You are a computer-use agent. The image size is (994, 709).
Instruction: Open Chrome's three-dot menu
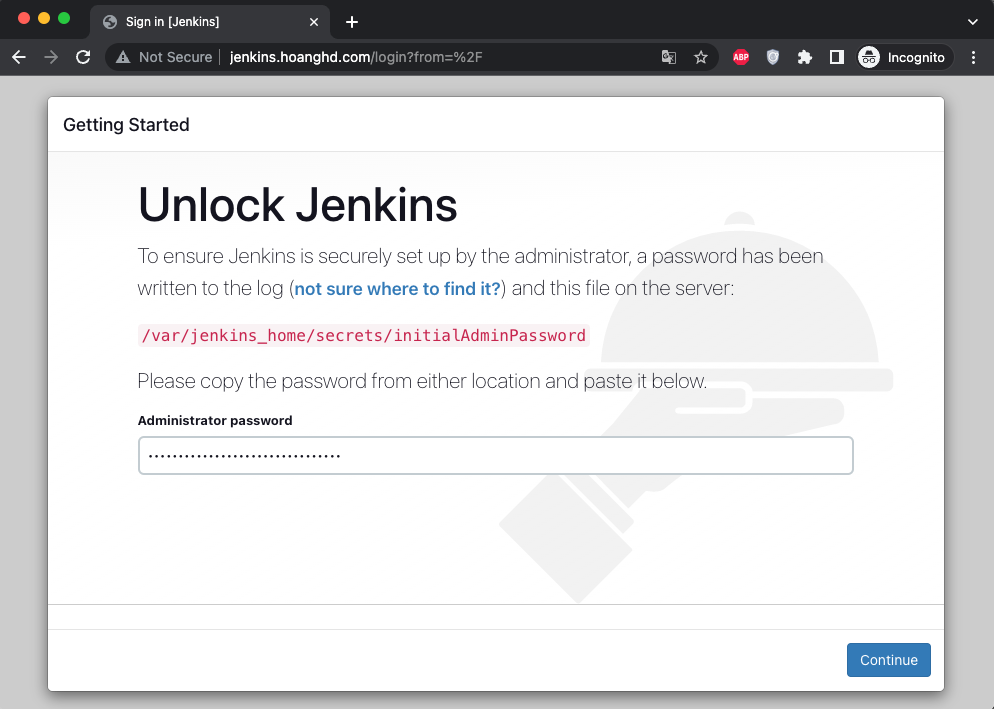[973, 57]
